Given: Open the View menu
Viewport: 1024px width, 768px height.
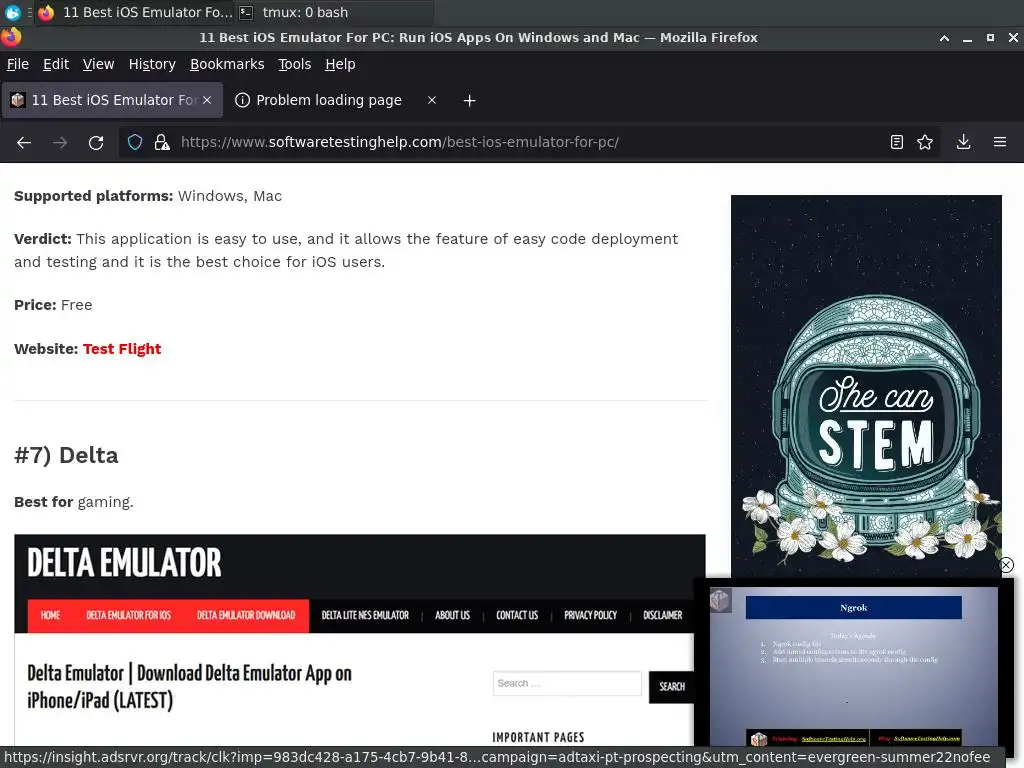Looking at the screenshot, I should tap(98, 64).
